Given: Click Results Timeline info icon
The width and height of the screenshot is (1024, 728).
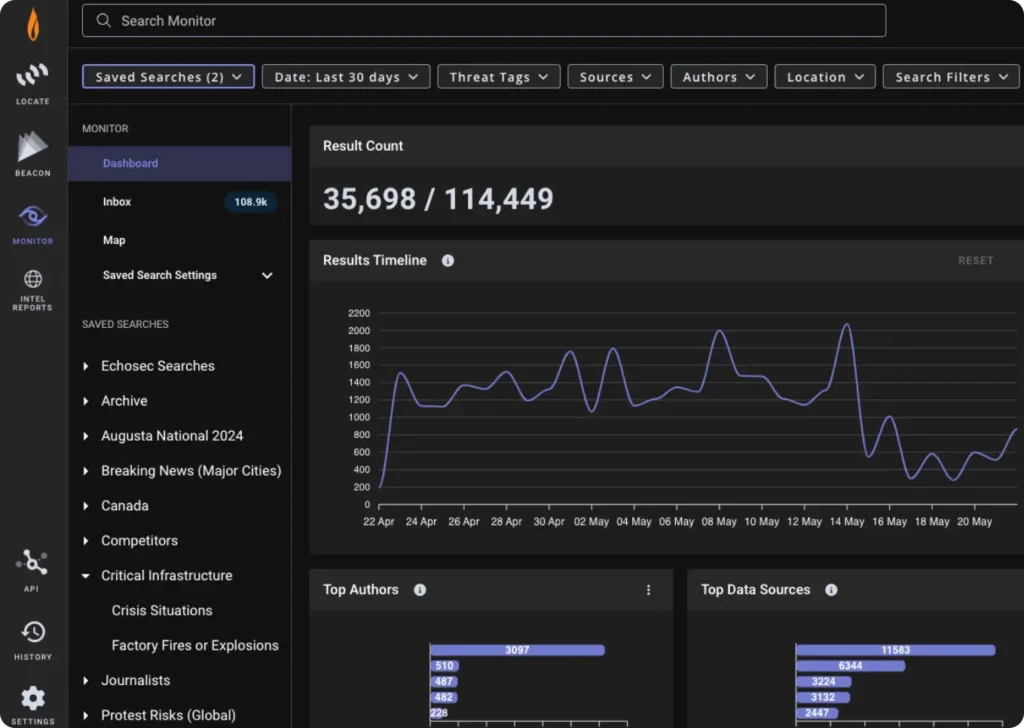Looking at the screenshot, I should (448, 261).
